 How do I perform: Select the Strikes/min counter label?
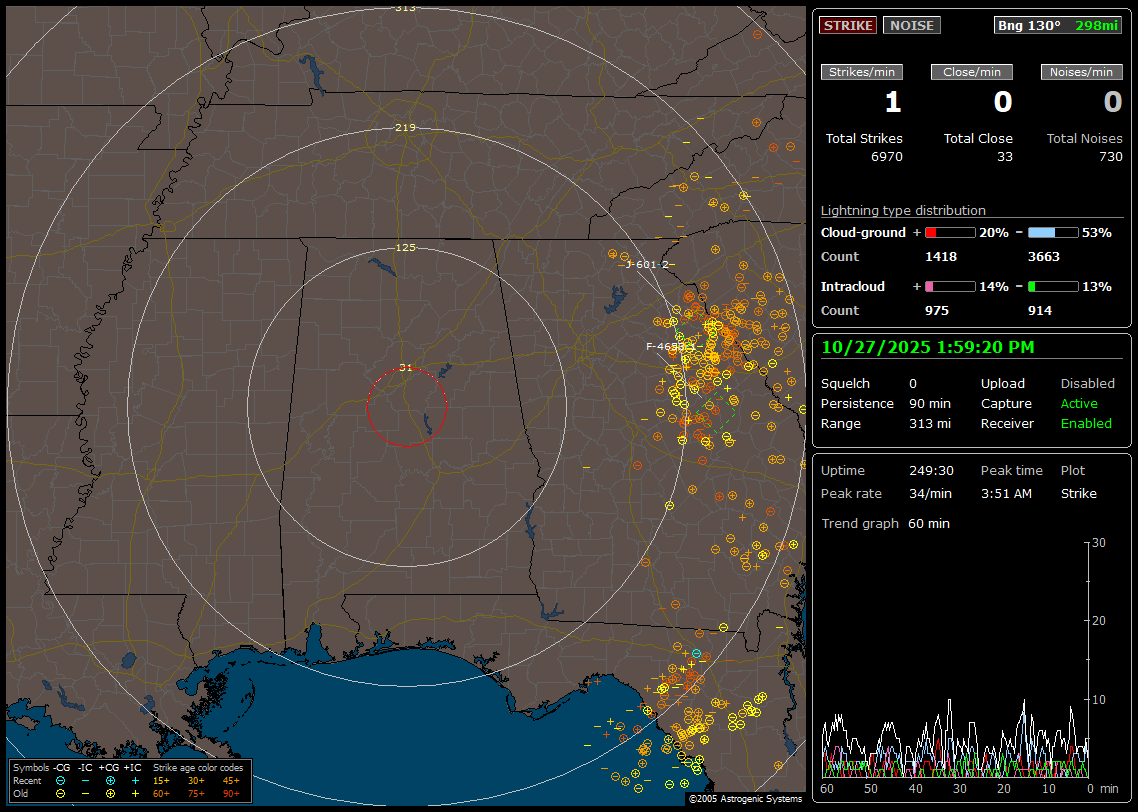pyautogui.click(x=862, y=72)
